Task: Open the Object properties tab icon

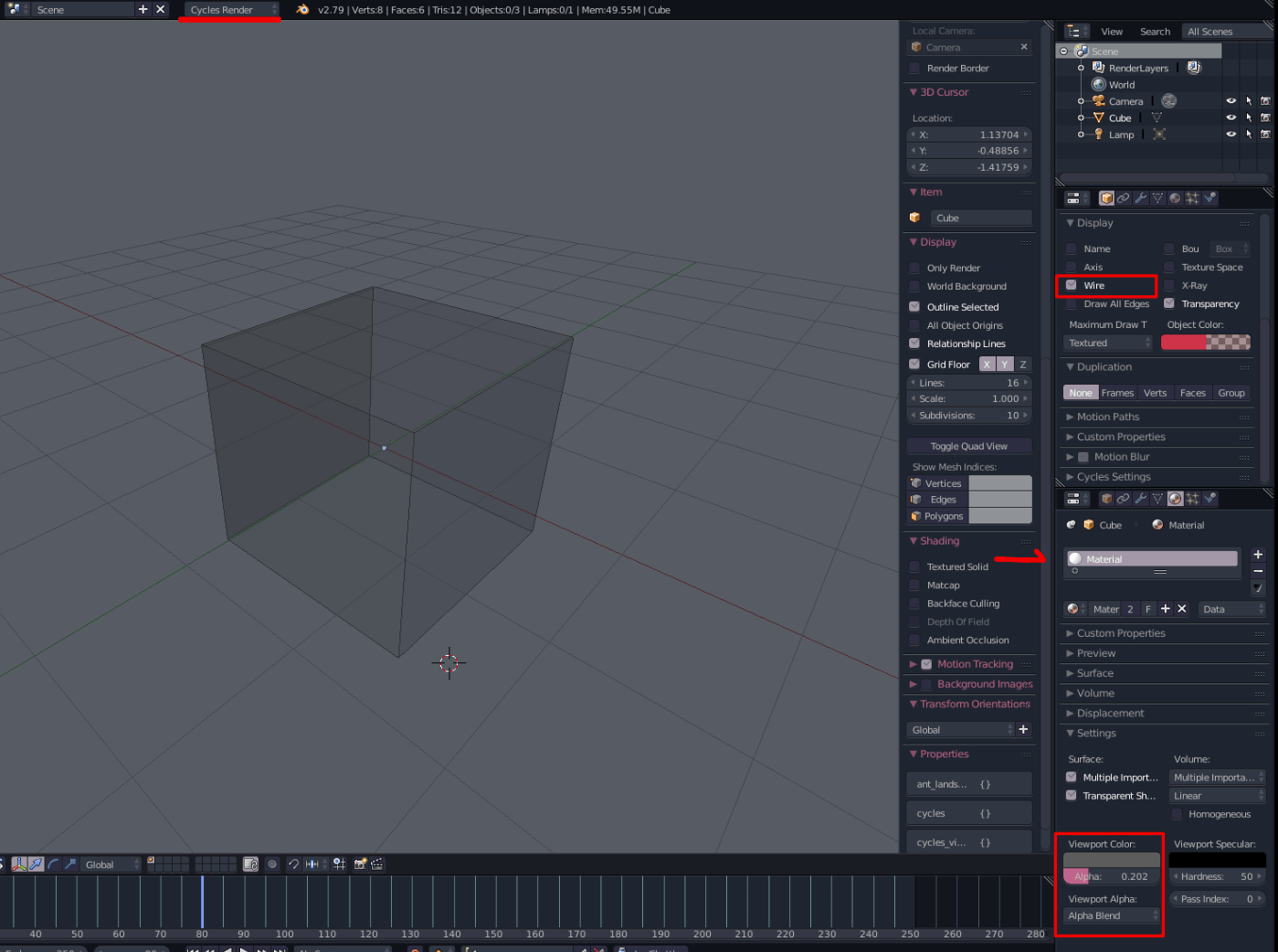Action: pyautogui.click(x=1106, y=197)
